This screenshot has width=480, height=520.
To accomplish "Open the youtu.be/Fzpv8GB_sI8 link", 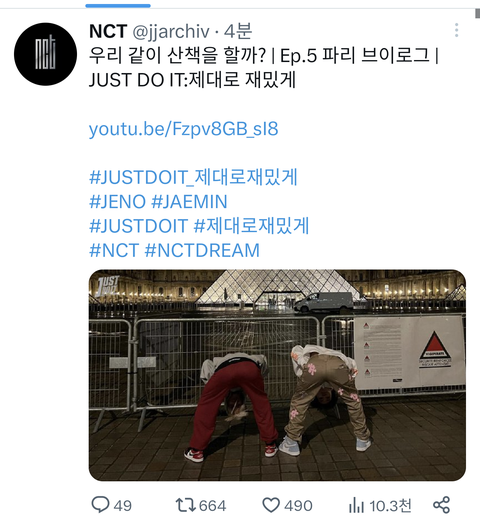I will click(x=183, y=129).
